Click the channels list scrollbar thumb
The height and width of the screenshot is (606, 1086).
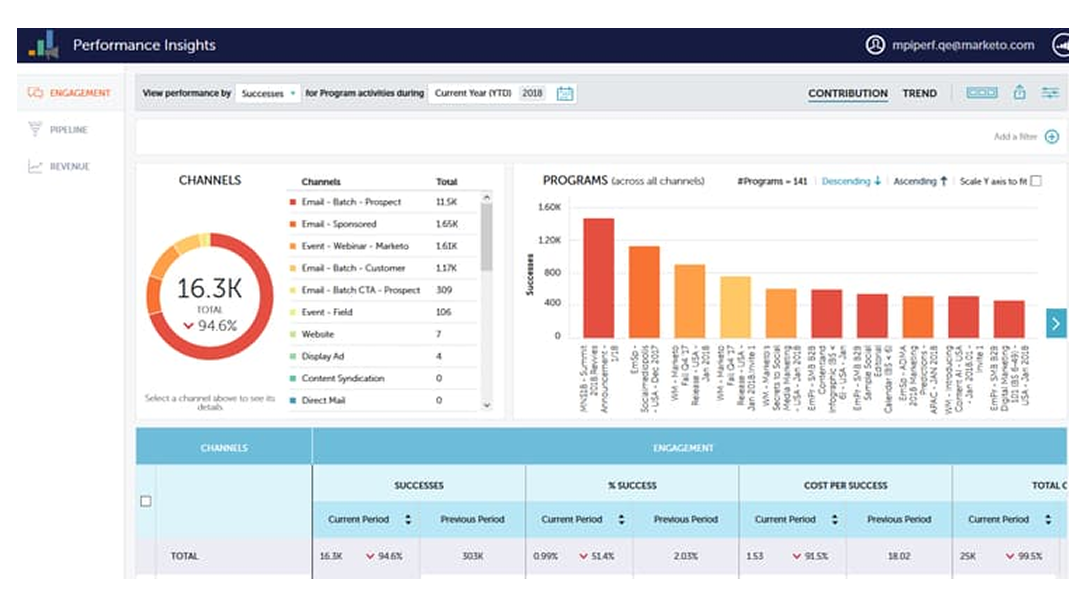pyautogui.click(x=486, y=238)
